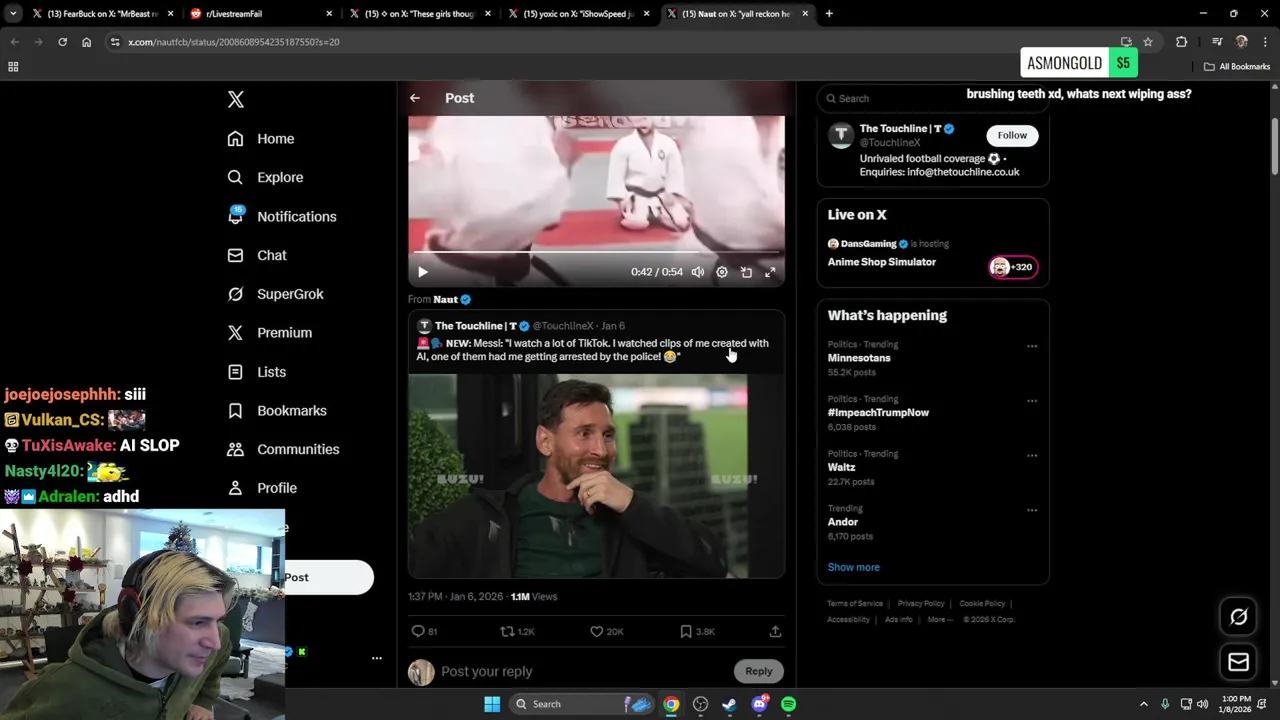Open Premium in the sidebar

click(x=270, y=333)
